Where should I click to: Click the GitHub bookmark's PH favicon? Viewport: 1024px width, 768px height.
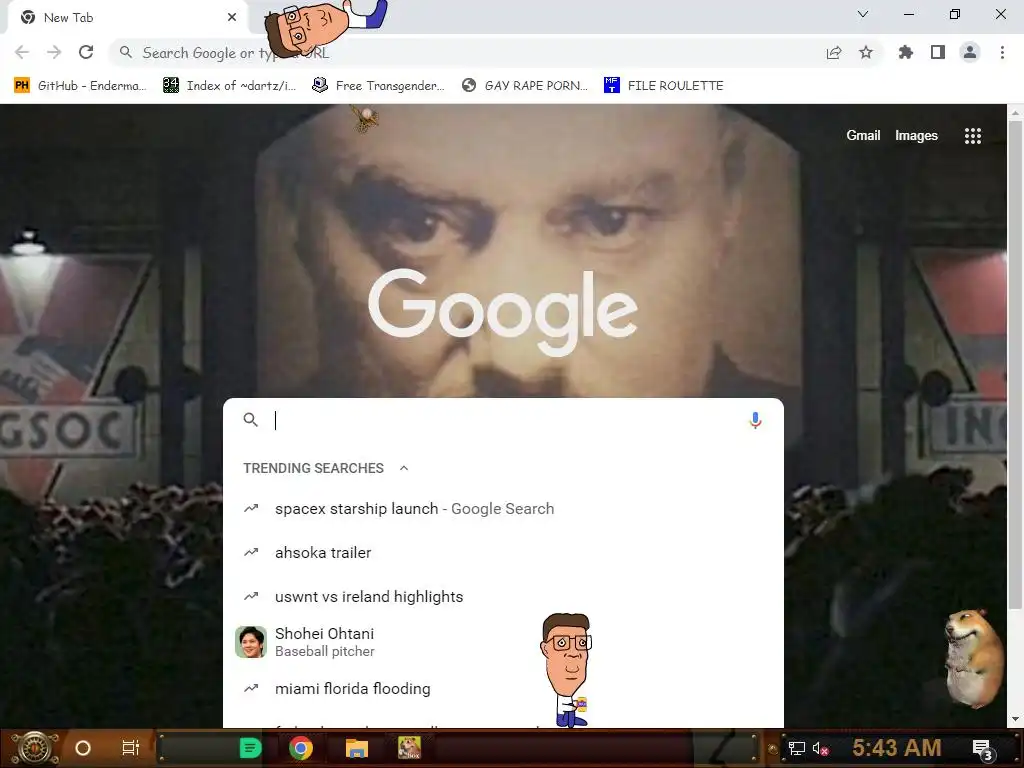22,86
